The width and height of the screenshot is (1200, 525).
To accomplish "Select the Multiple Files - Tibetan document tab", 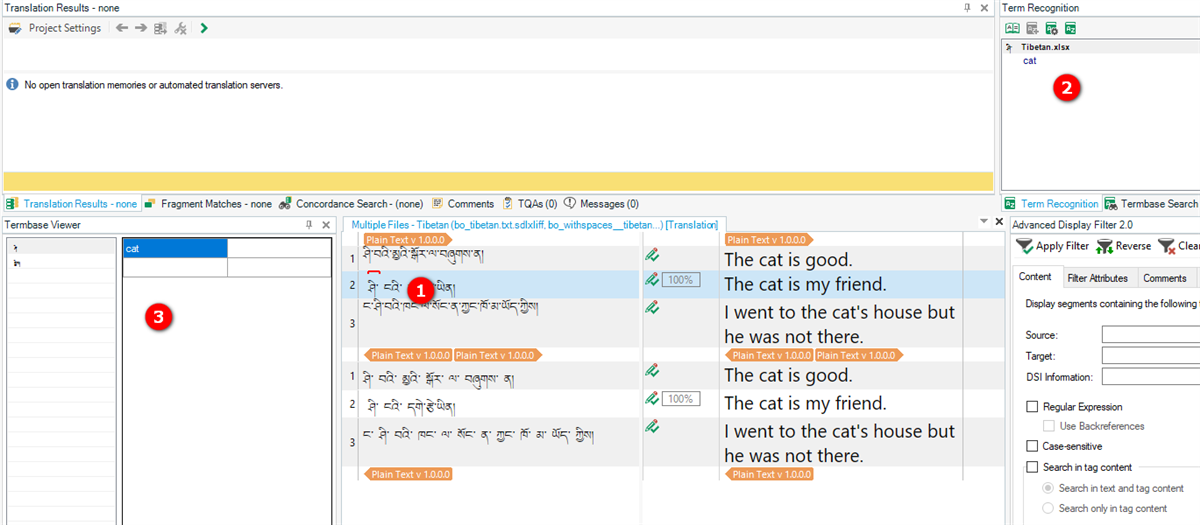I will 534,225.
